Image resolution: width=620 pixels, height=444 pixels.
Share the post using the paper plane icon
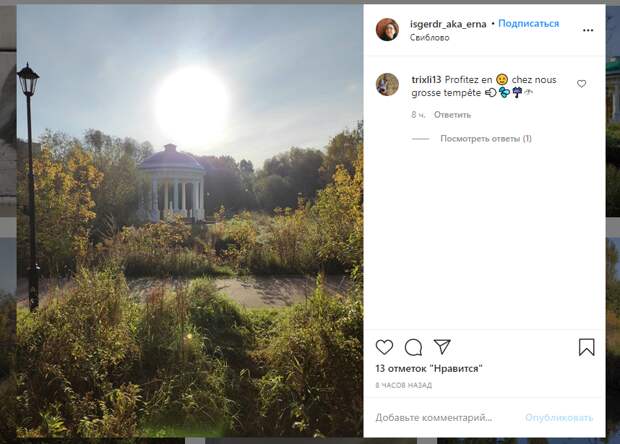point(442,347)
